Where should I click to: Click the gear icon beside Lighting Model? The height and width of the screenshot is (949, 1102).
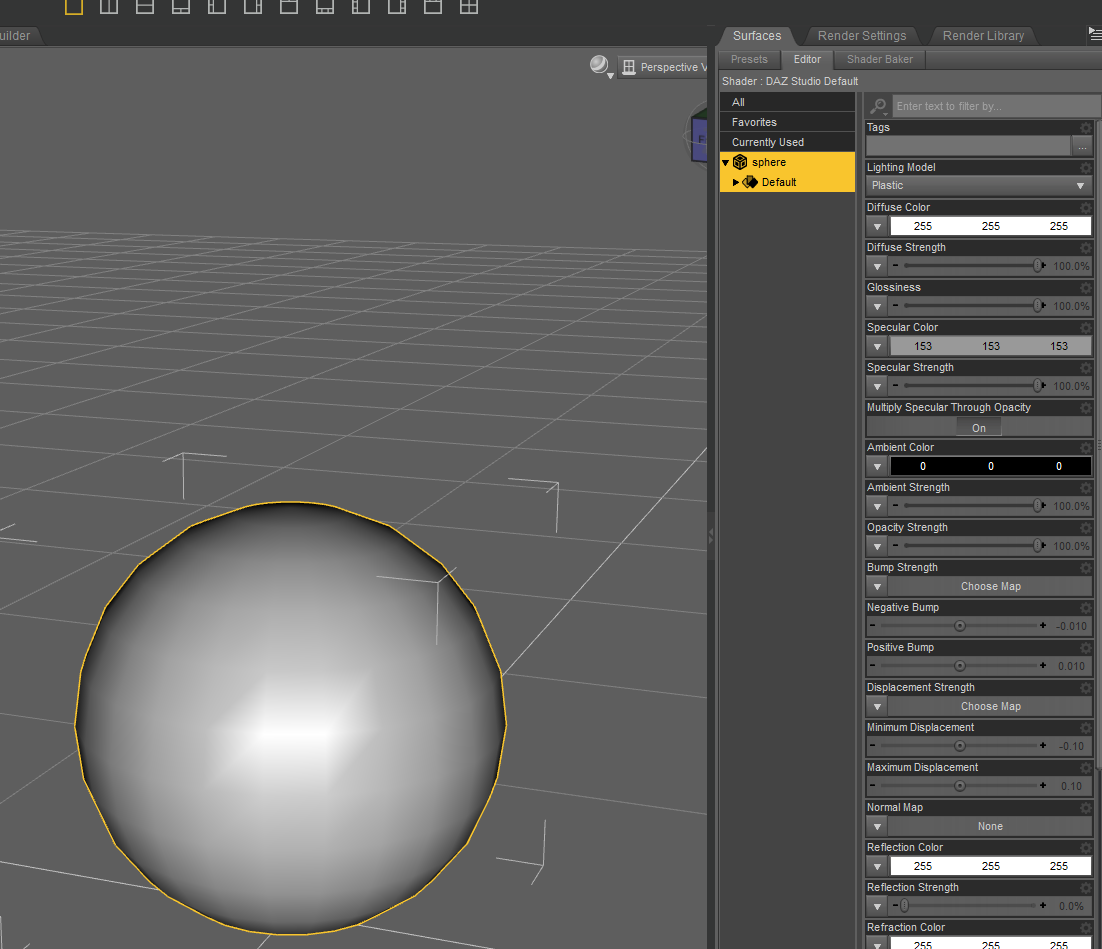pos(1085,168)
